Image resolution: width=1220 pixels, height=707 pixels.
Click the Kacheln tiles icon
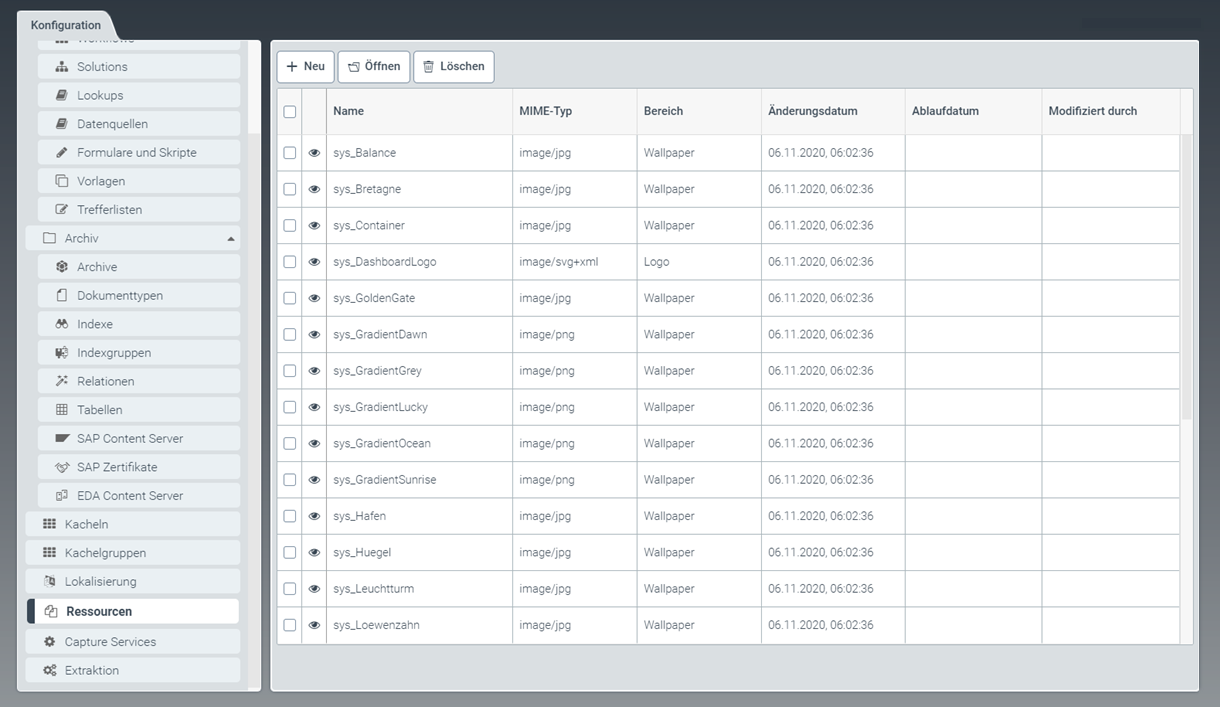[x=49, y=524]
